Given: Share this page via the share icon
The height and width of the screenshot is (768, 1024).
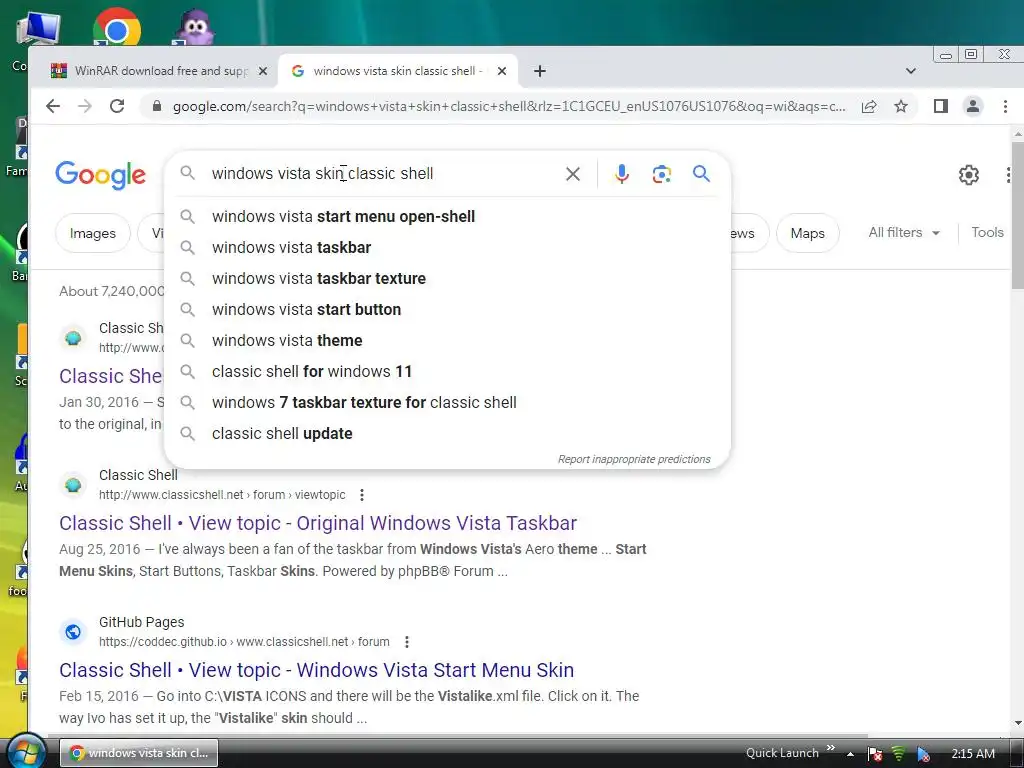Looking at the screenshot, I should pyautogui.click(x=869, y=106).
